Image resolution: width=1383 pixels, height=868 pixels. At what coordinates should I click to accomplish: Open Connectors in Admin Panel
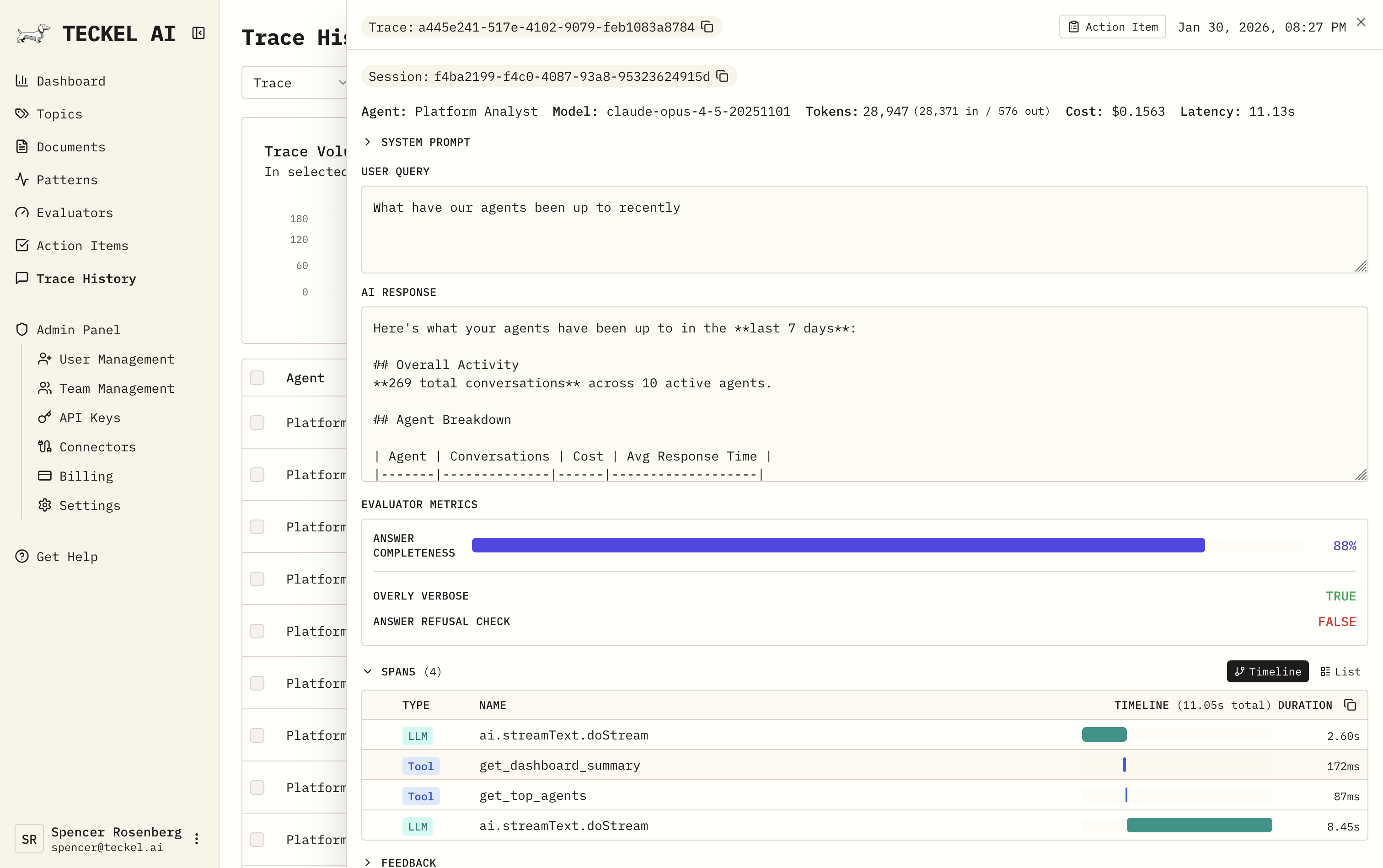(x=97, y=447)
